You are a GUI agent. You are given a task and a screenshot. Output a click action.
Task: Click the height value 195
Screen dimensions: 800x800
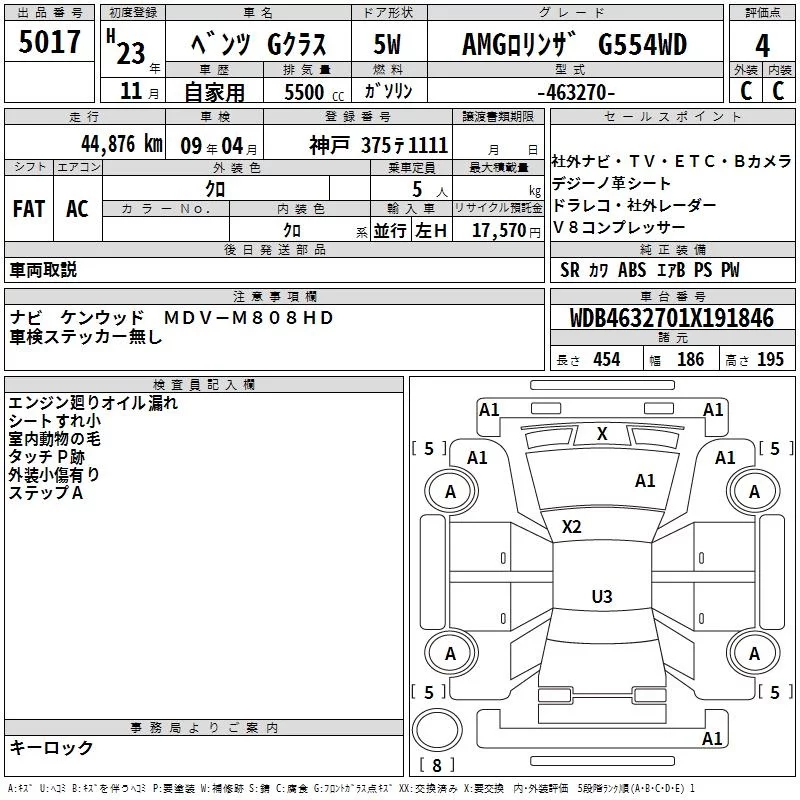770,359
